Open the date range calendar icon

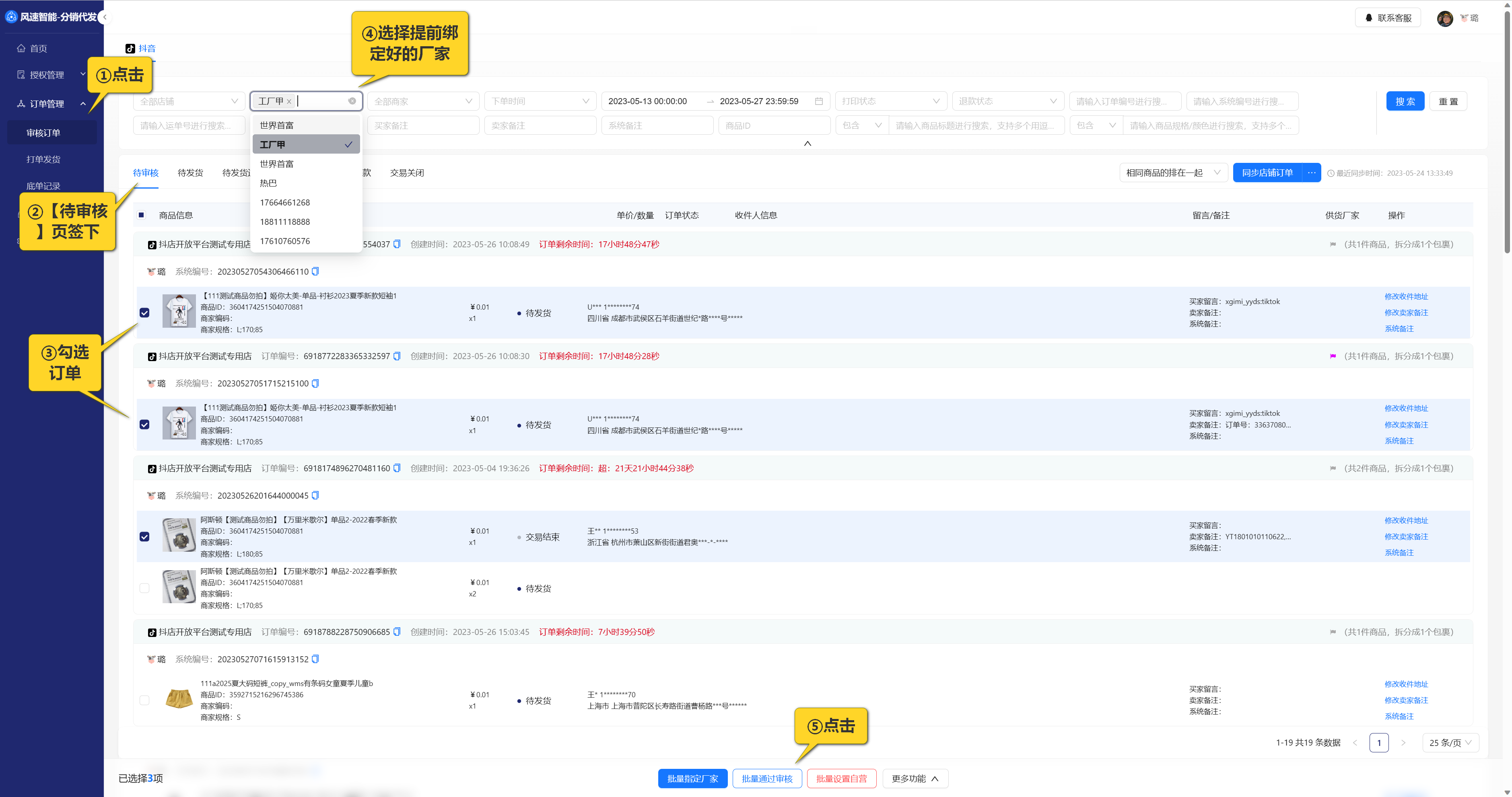point(819,101)
